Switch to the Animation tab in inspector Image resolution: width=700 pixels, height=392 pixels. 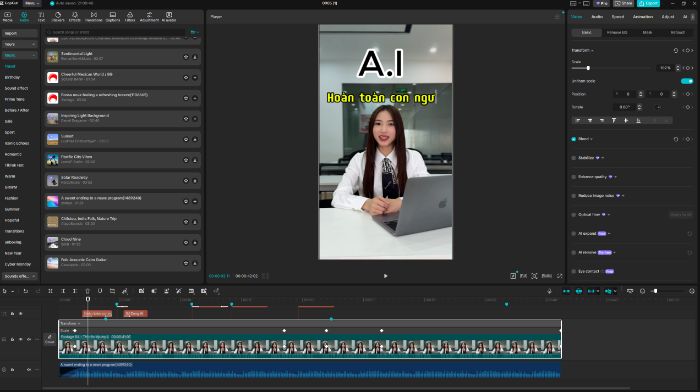pos(643,17)
